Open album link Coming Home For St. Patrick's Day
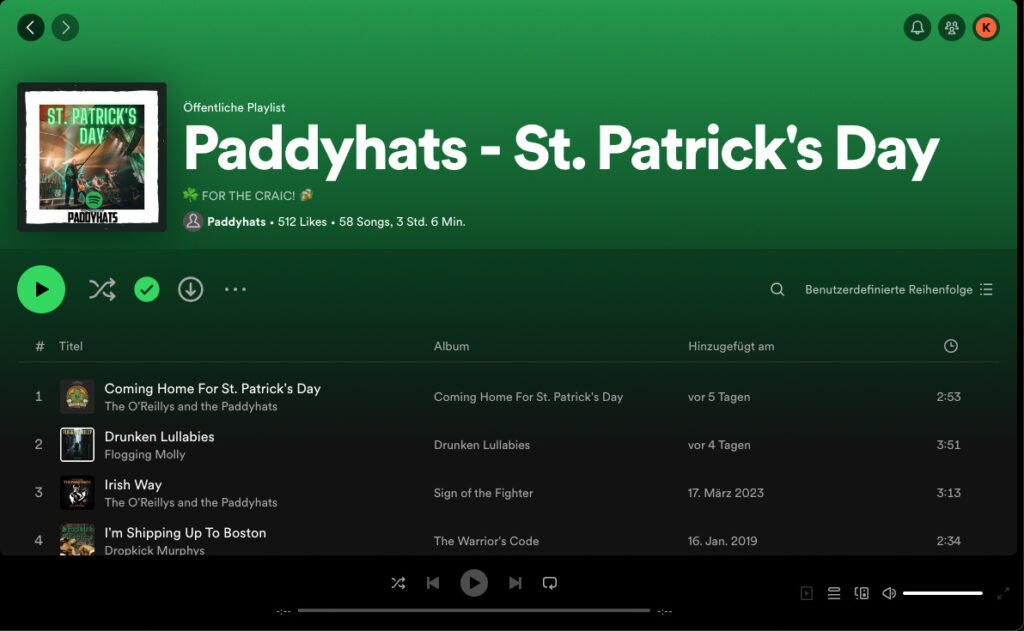 [x=528, y=396]
